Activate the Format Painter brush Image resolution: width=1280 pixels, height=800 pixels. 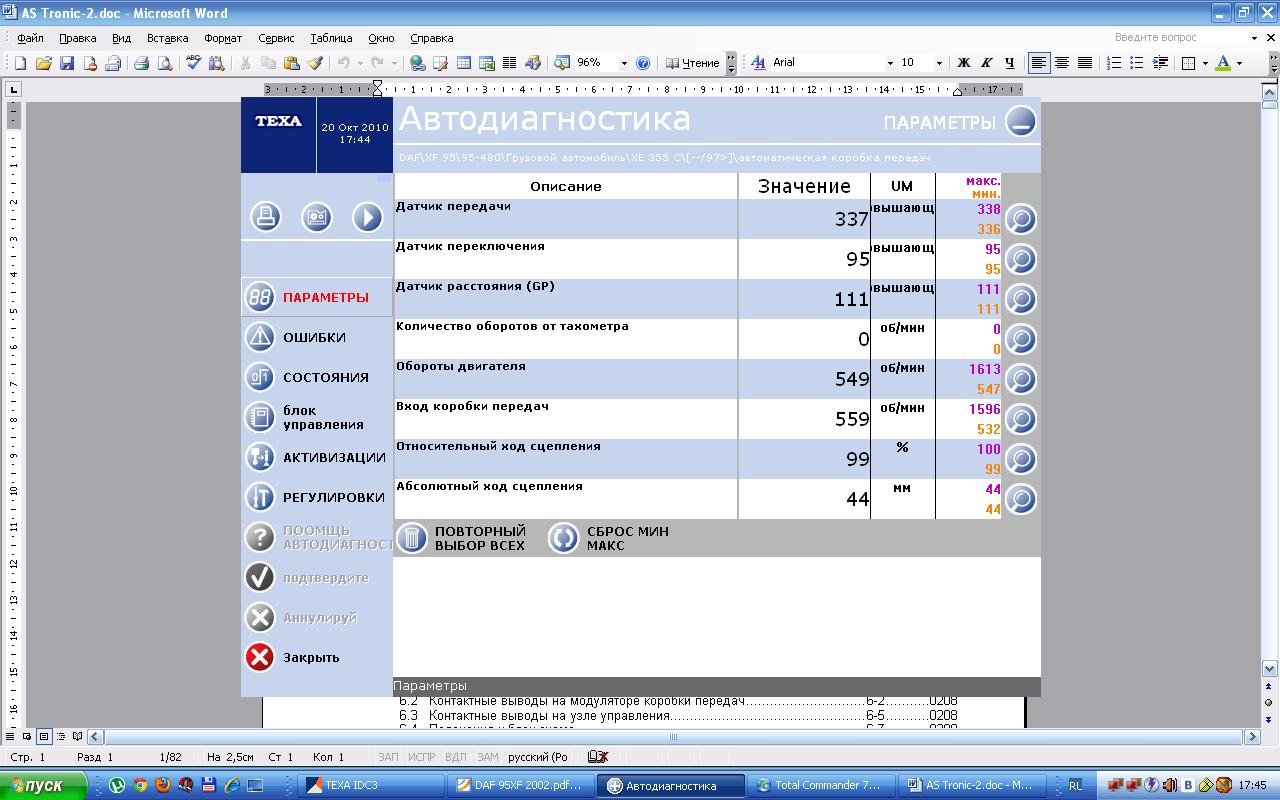[x=314, y=63]
